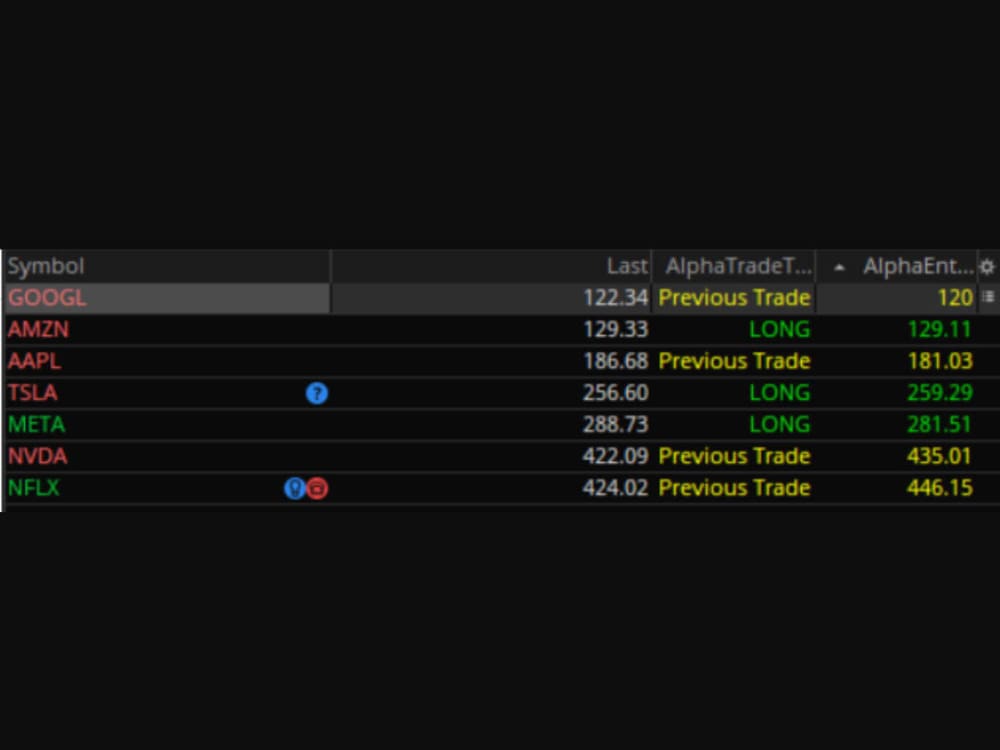Select the META symbol
The width and height of the screenshot is (1000, 750).
pos(36,425)
